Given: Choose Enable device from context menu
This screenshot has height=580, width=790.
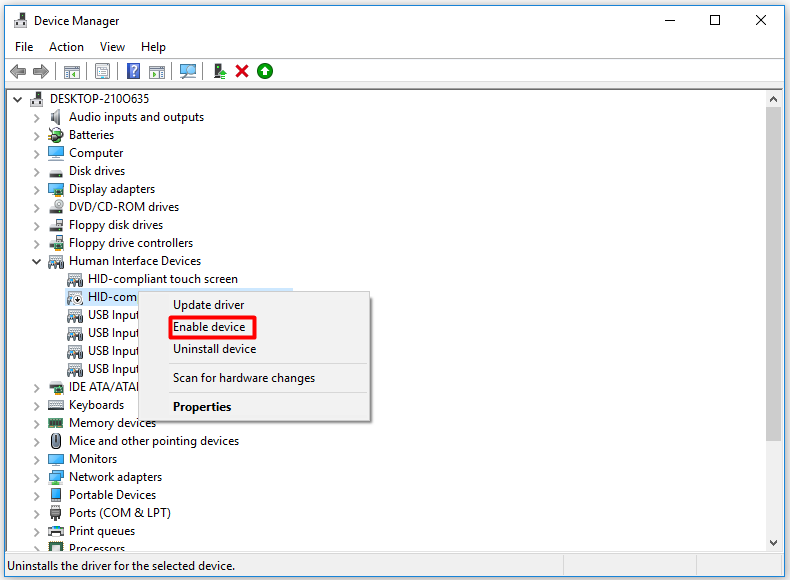Looking at the screenshot, I should [209, 327].
